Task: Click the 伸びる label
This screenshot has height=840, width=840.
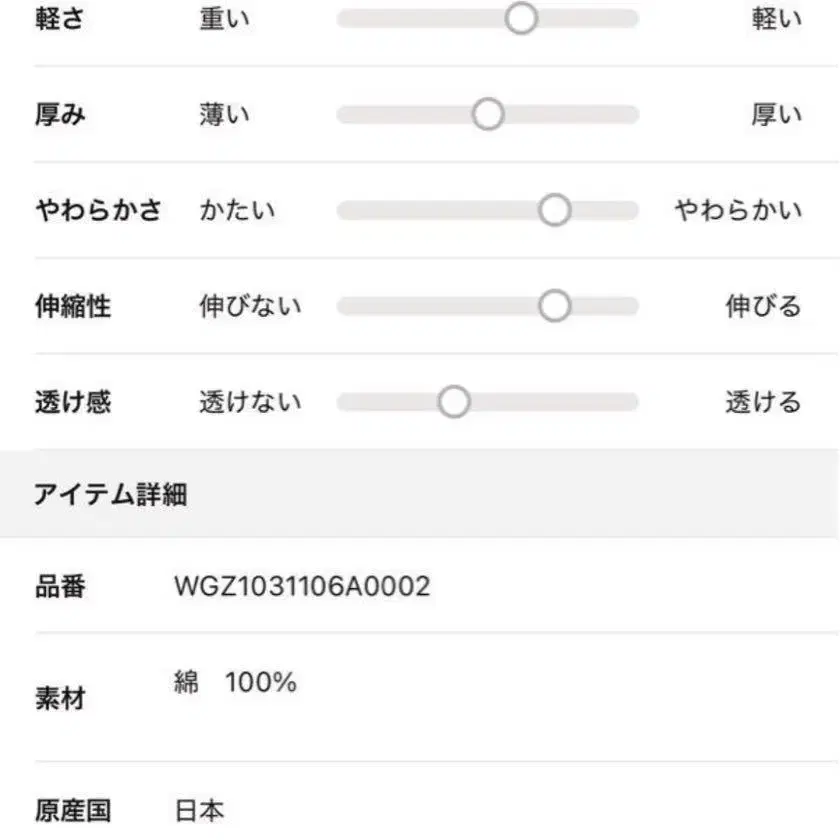Action: click(x=763, y=307)
